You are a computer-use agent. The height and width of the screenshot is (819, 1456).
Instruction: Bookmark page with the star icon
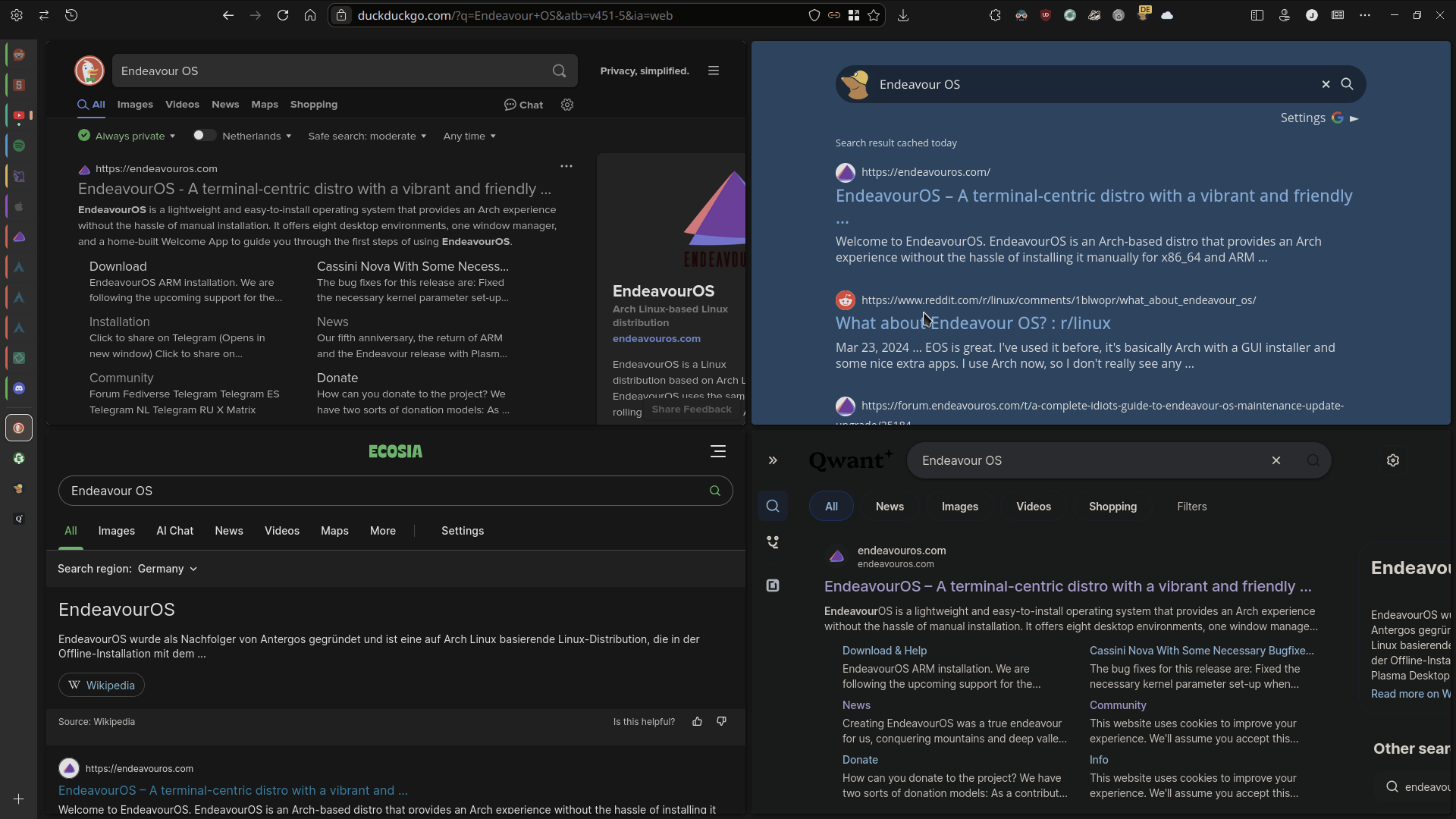pos(874,15)
